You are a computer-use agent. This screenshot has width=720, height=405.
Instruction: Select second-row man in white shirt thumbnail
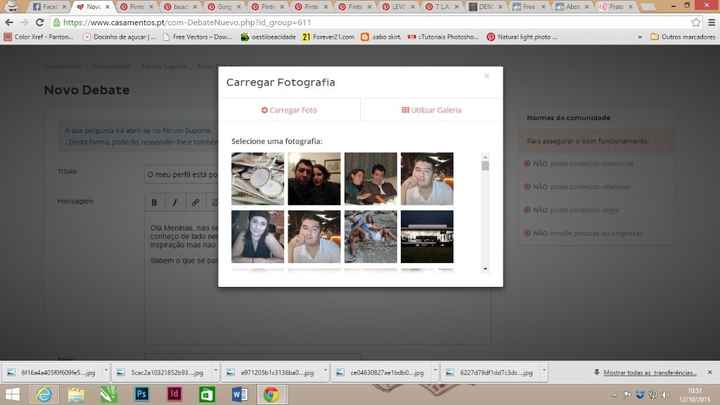click(x=314, y=237)
